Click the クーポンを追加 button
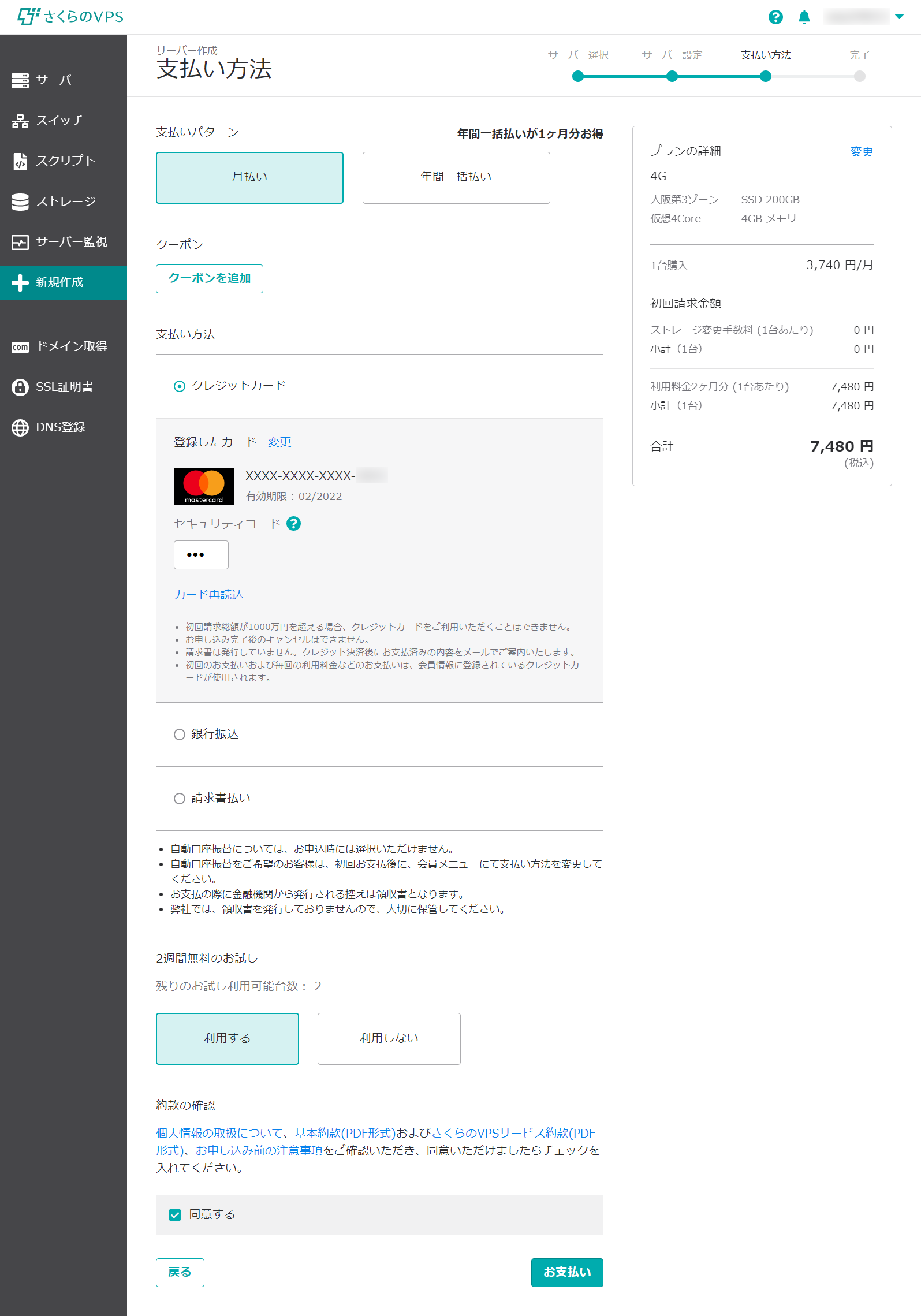This screenshot has height=1316, width=921. (209, 278)
